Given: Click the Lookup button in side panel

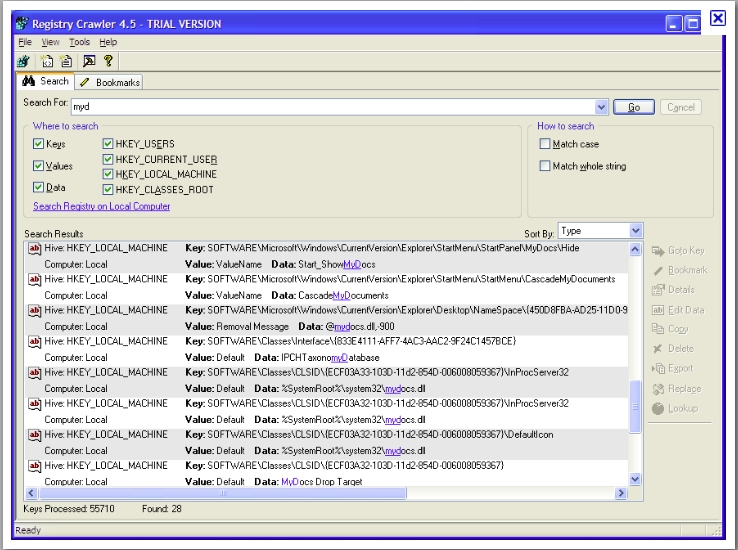Looking at the screenshot, I should pyautogui.click(x=678, y=408).
